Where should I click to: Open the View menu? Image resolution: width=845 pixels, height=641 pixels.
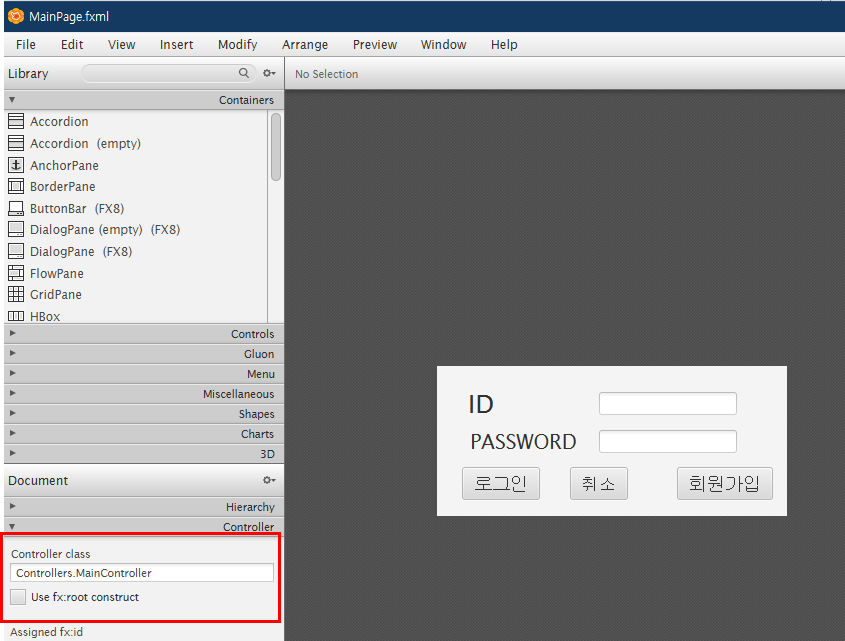(121, 45)
